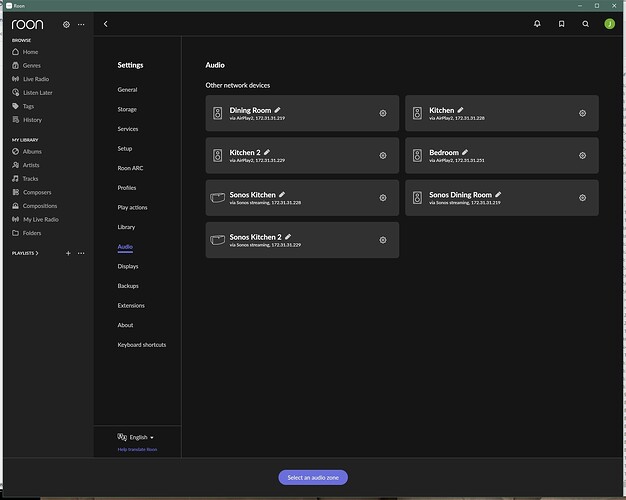Click the green user profile avatar
The width and height of the screenshot is (626, 500).
click(x=610, y=23)
